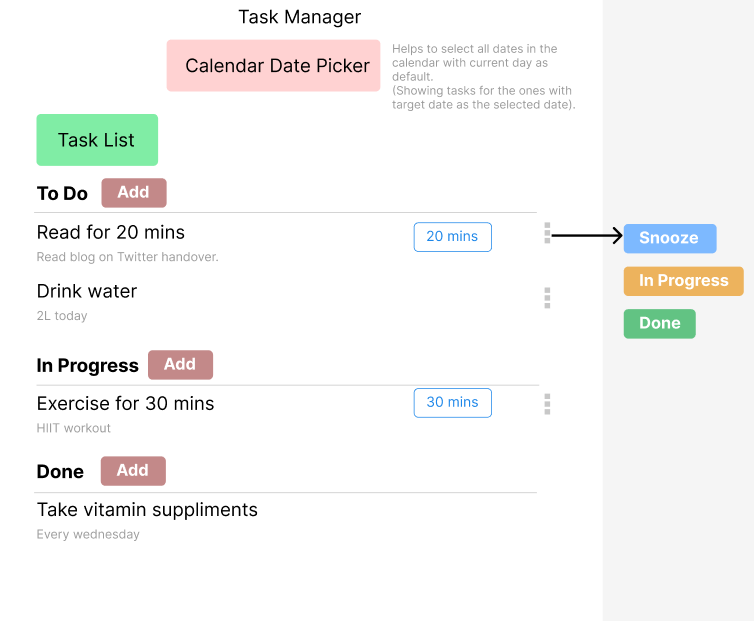754x621 pixels.
Task: Mark task as Done in options
Action: (x=659, y=324)
